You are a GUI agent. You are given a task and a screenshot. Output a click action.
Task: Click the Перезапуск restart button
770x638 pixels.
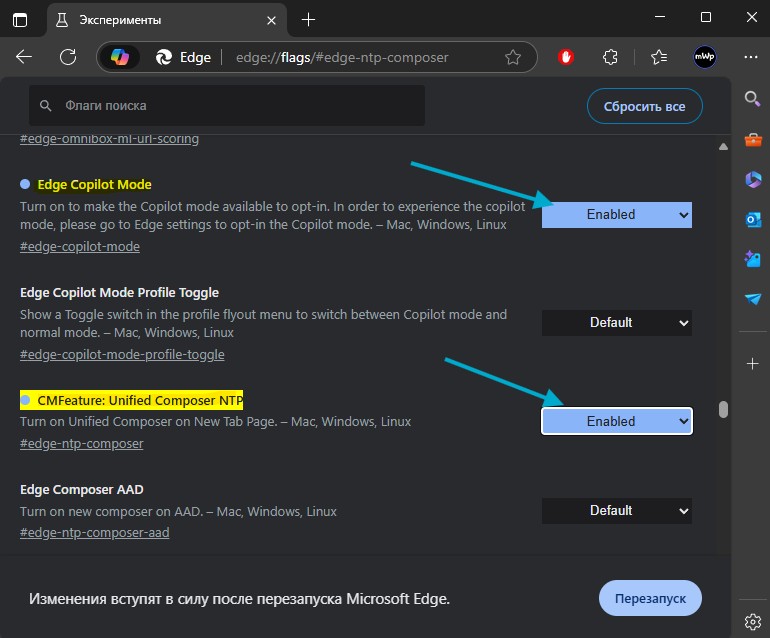650,598
